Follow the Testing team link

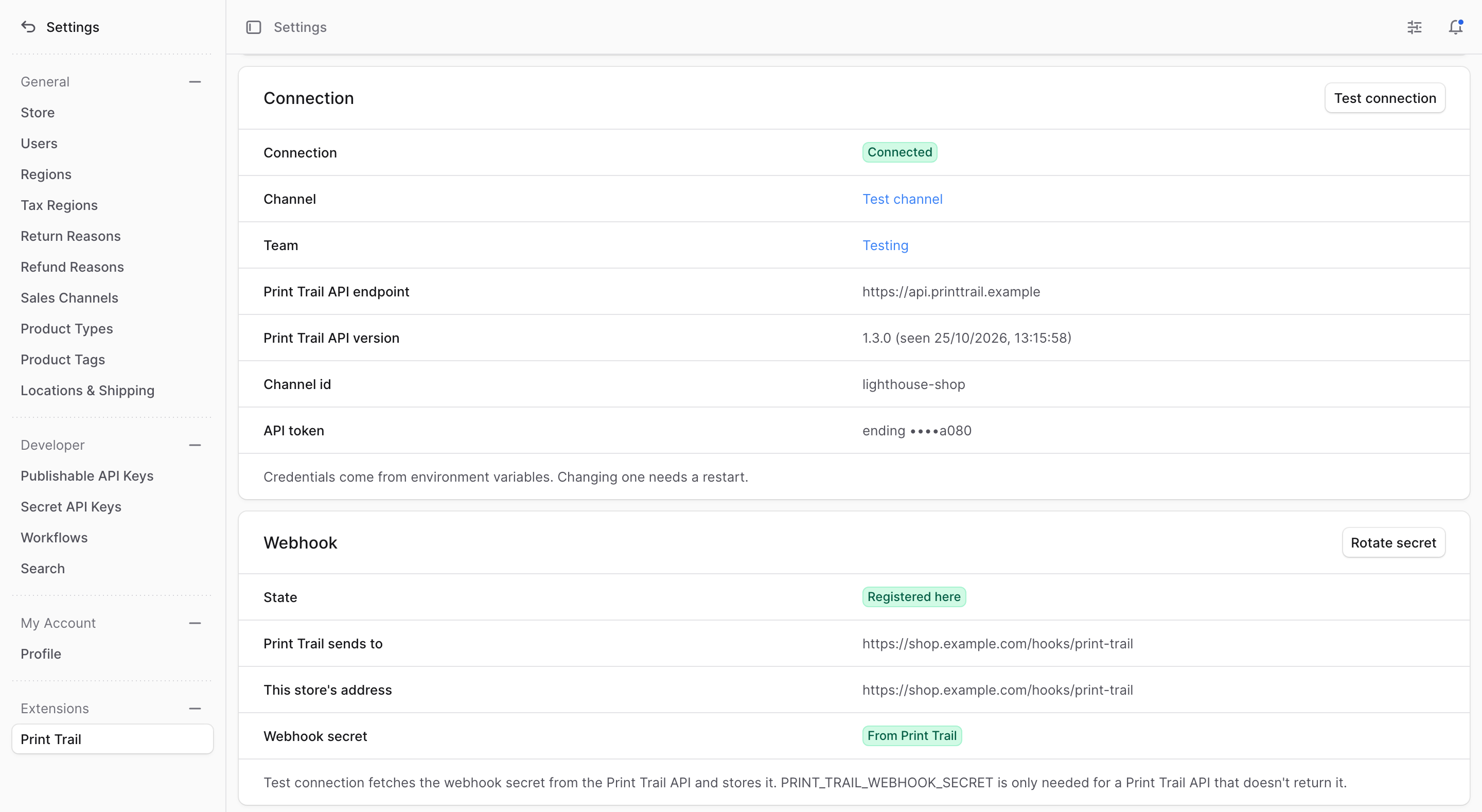pyautogui.click(x=885, y=246)
